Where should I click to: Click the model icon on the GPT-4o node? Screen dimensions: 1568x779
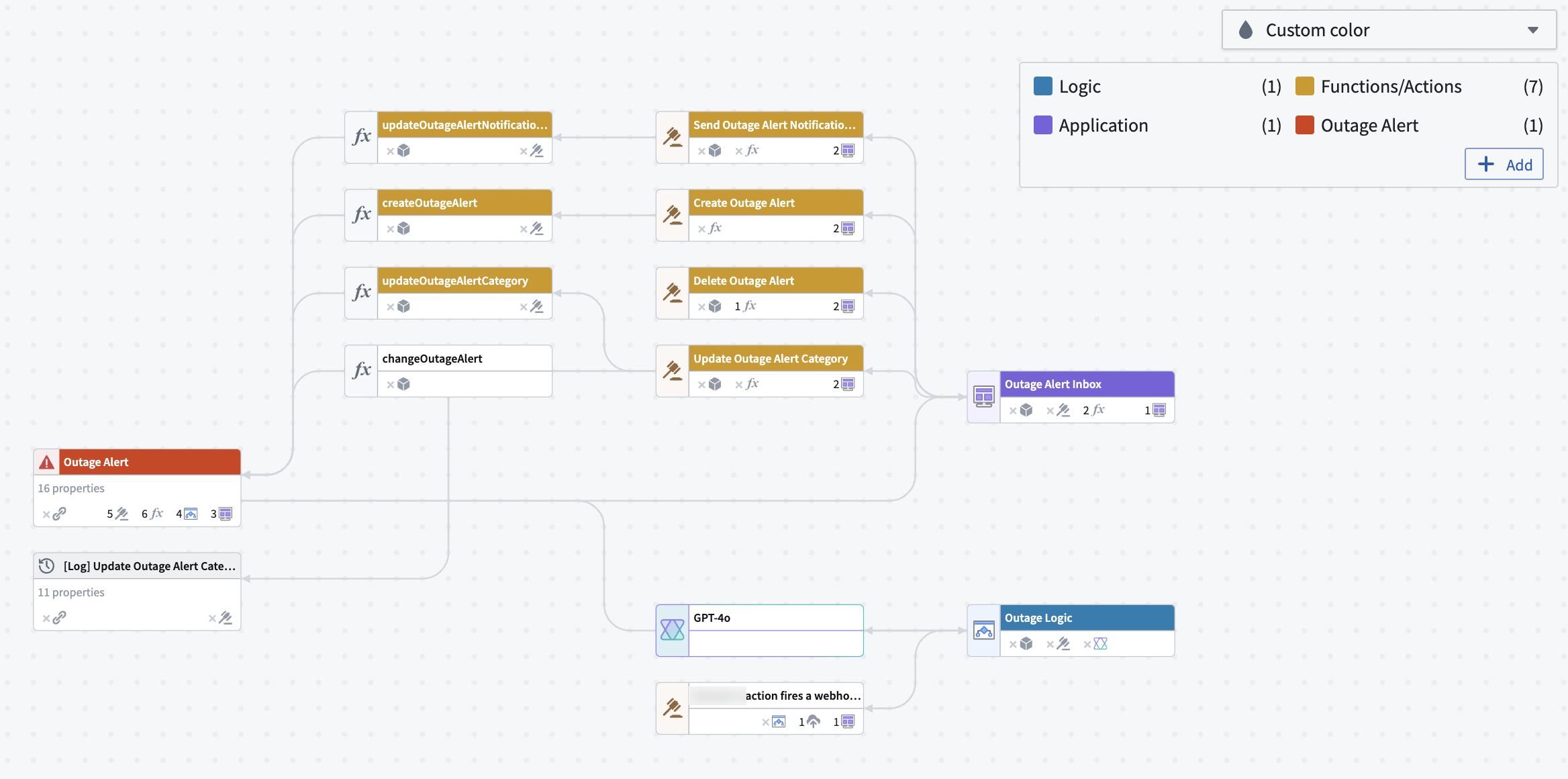[x=672, y=629]
